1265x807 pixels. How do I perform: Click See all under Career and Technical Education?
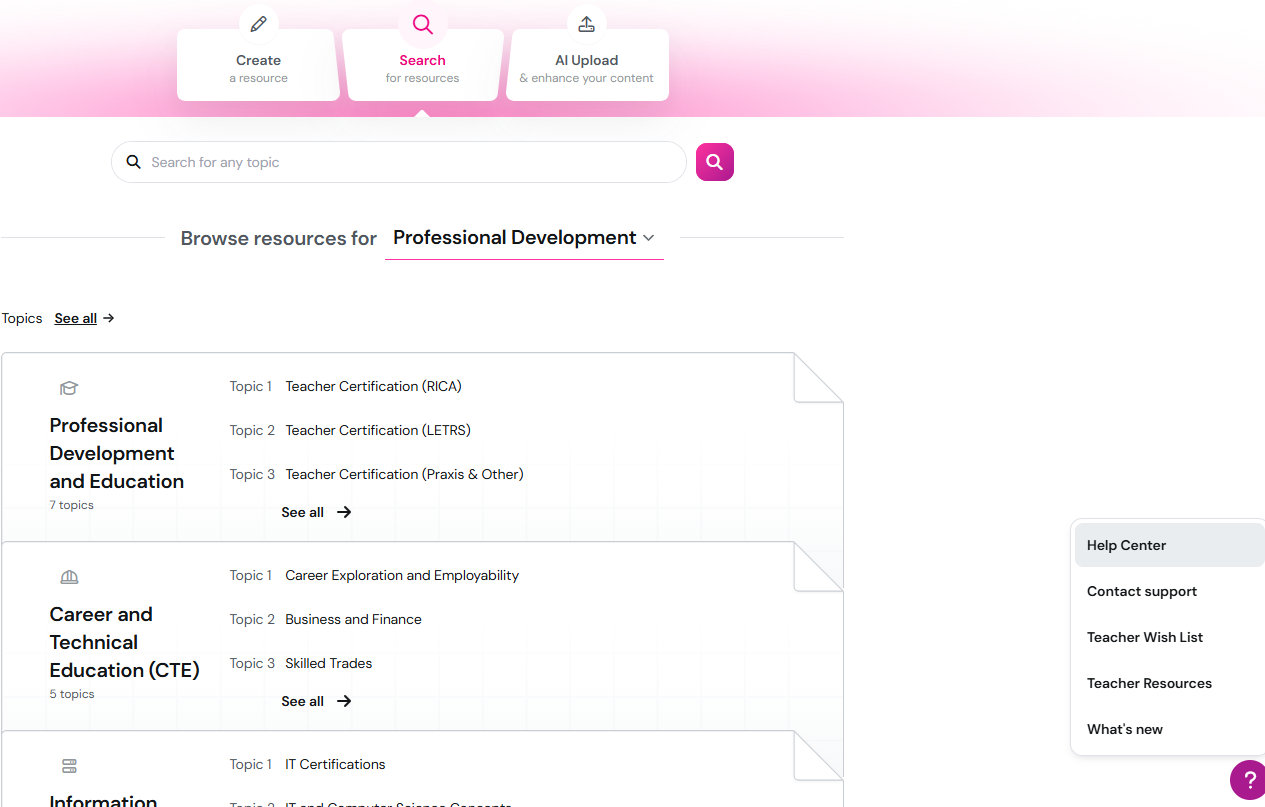[x=303, y=701]
